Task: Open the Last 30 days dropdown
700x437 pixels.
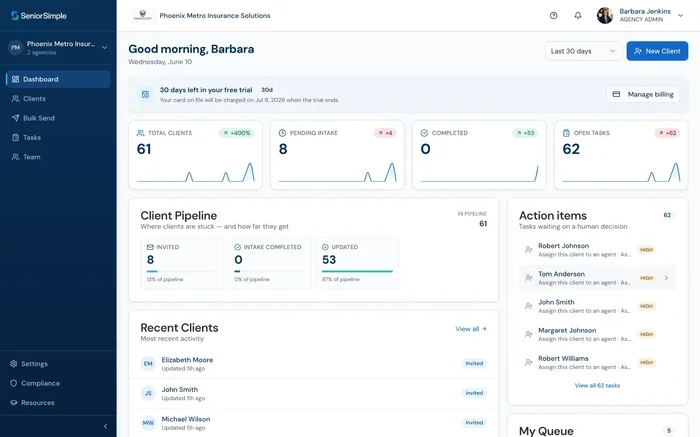Action: [x=583, y=51]
